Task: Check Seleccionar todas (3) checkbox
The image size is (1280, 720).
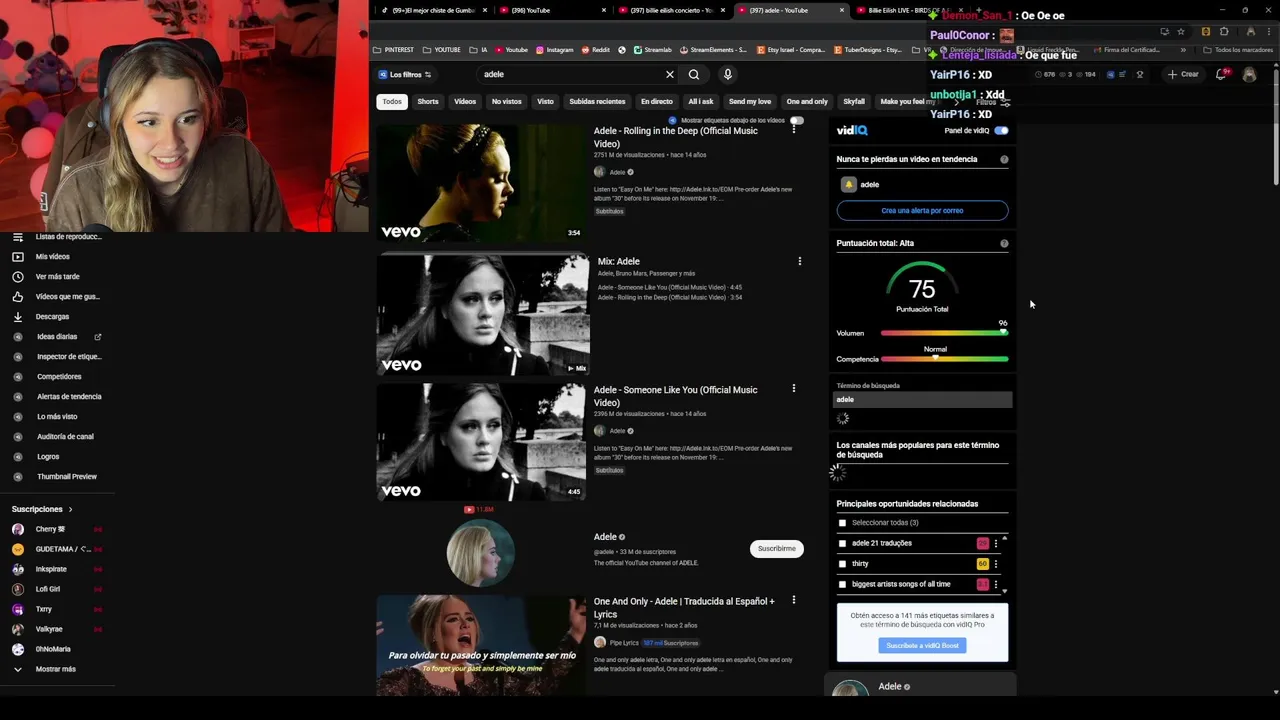Action: click(x=842, y=523)
